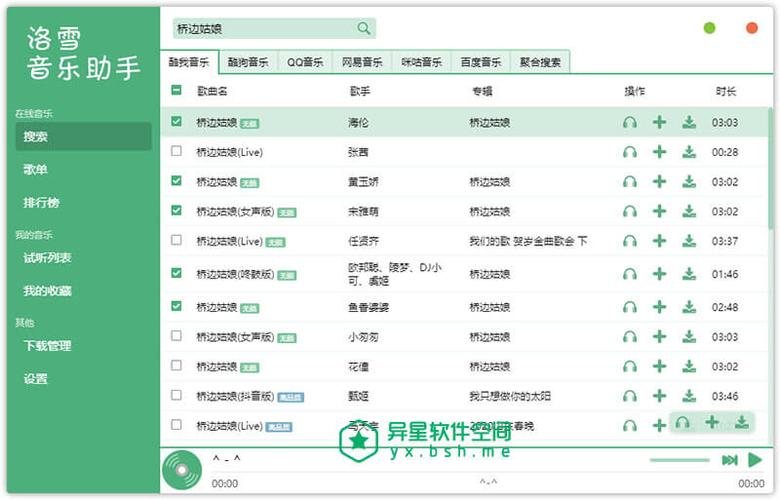This screenshot has width=780, height=500.
Task: Uncheck 董玉娇's 桥边姑娘 checkbox
Action: 176,181
